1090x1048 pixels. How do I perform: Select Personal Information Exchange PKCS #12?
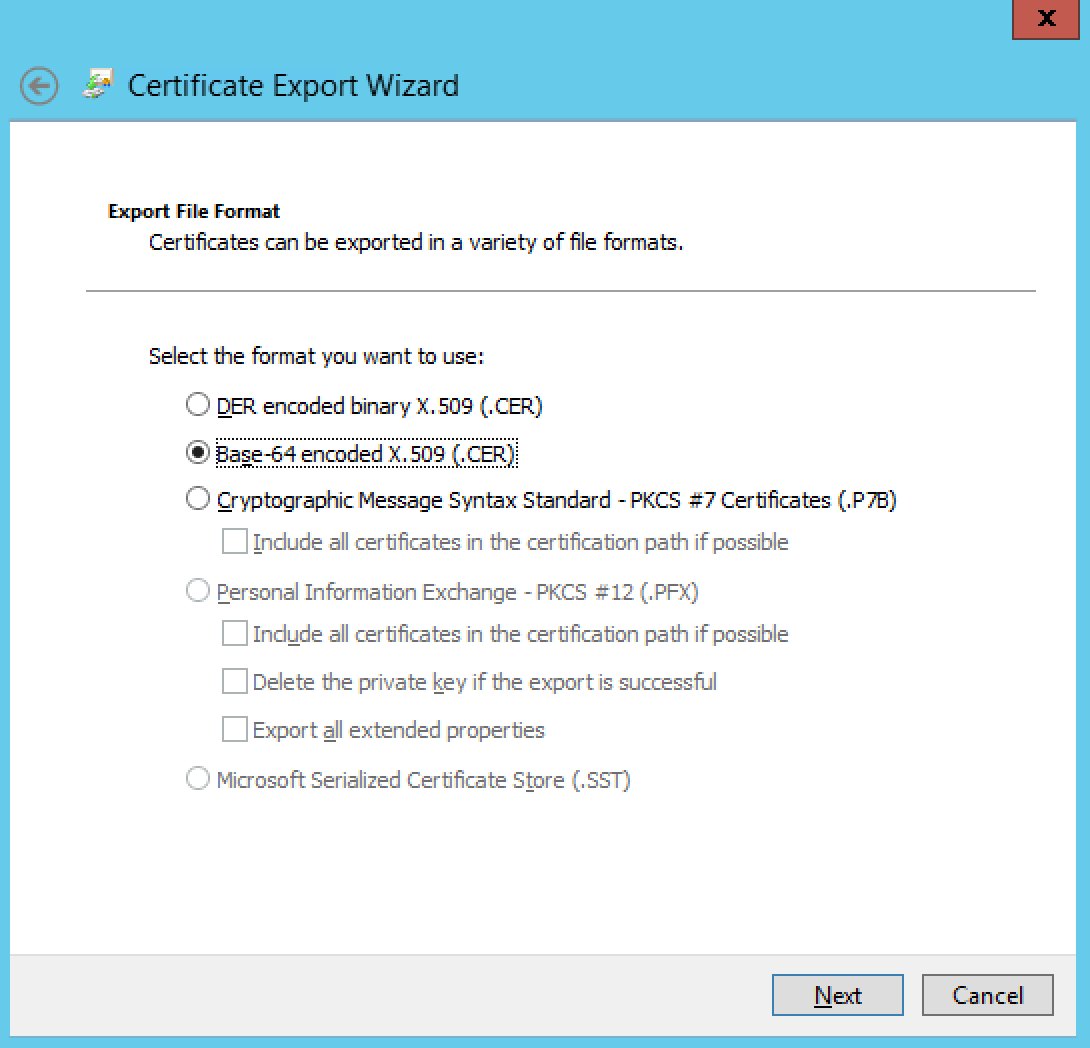(197, 592)
